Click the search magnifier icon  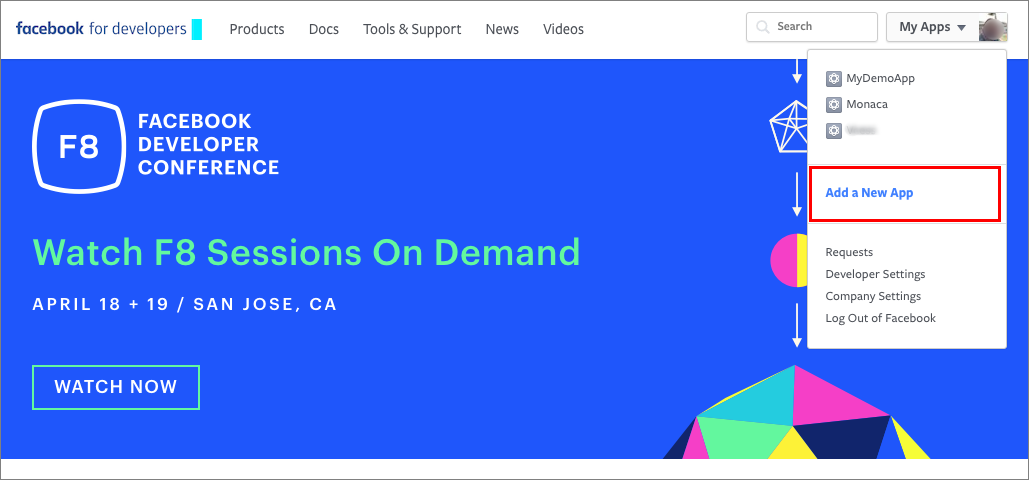click(763, 27)
